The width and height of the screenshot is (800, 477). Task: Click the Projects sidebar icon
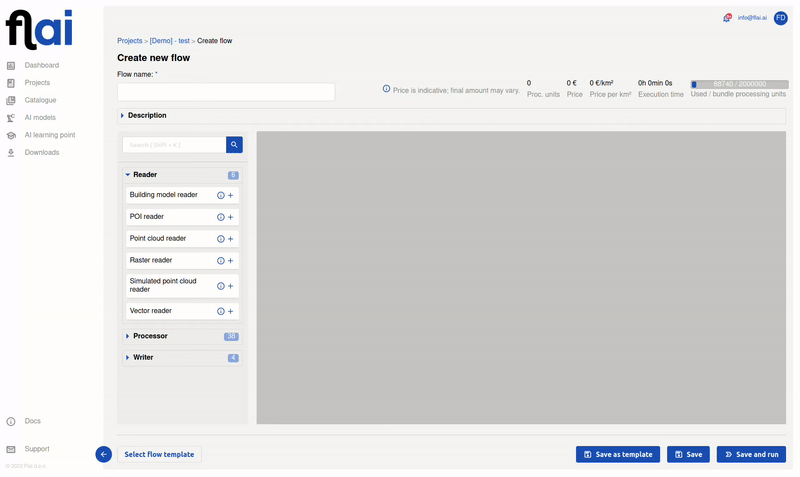[11, 83]
